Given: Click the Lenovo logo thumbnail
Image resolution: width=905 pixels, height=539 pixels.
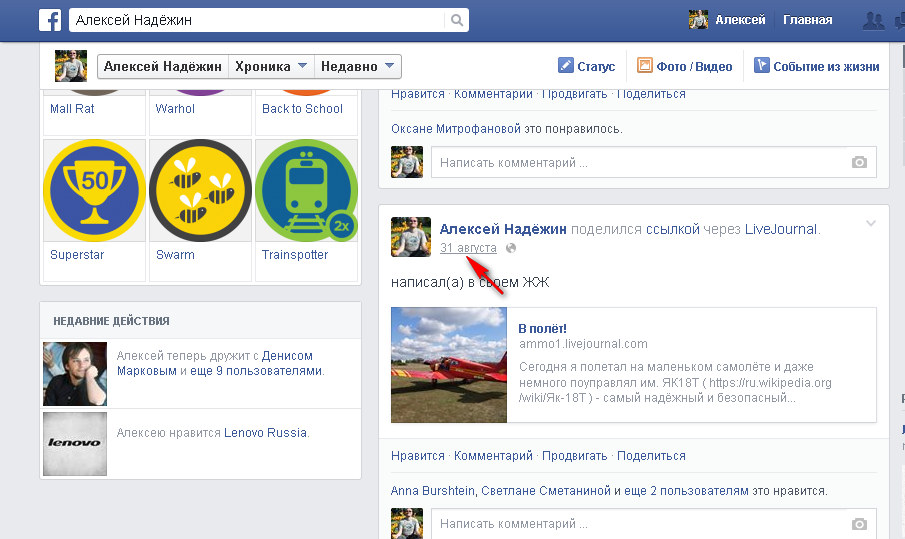Looking at the screenshot, I should pos(75,444).
